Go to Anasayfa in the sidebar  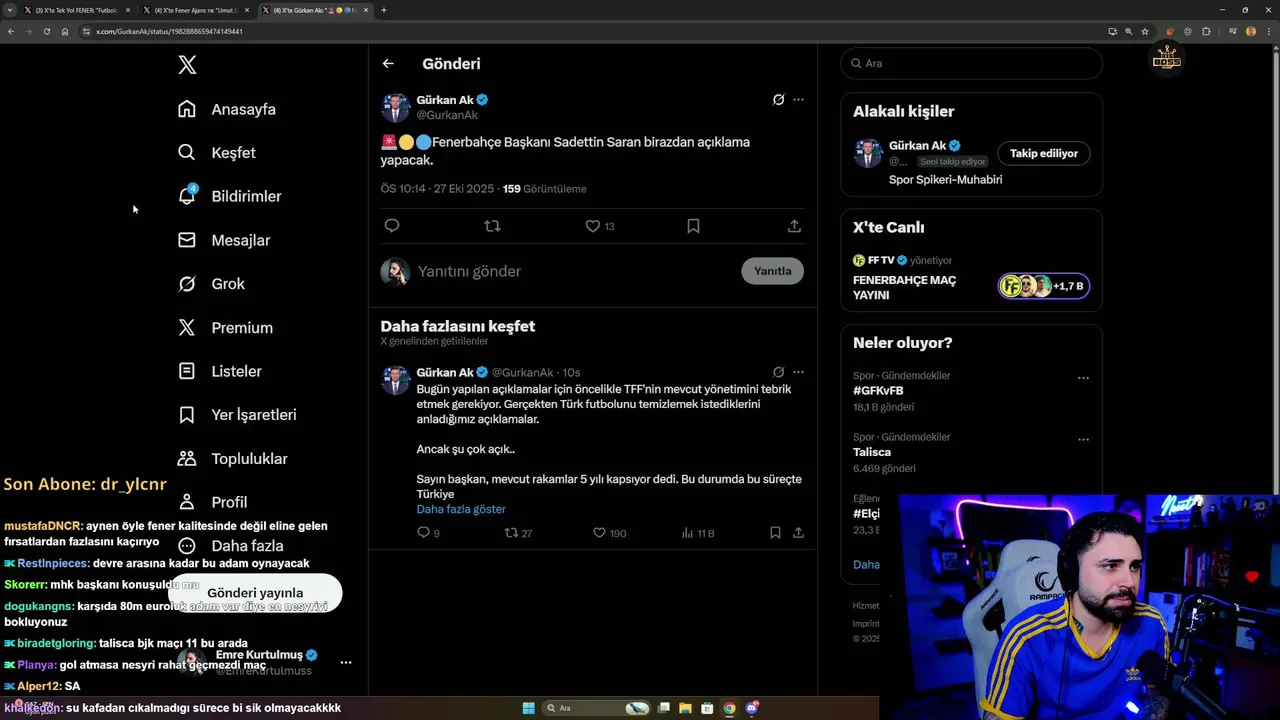227,109
